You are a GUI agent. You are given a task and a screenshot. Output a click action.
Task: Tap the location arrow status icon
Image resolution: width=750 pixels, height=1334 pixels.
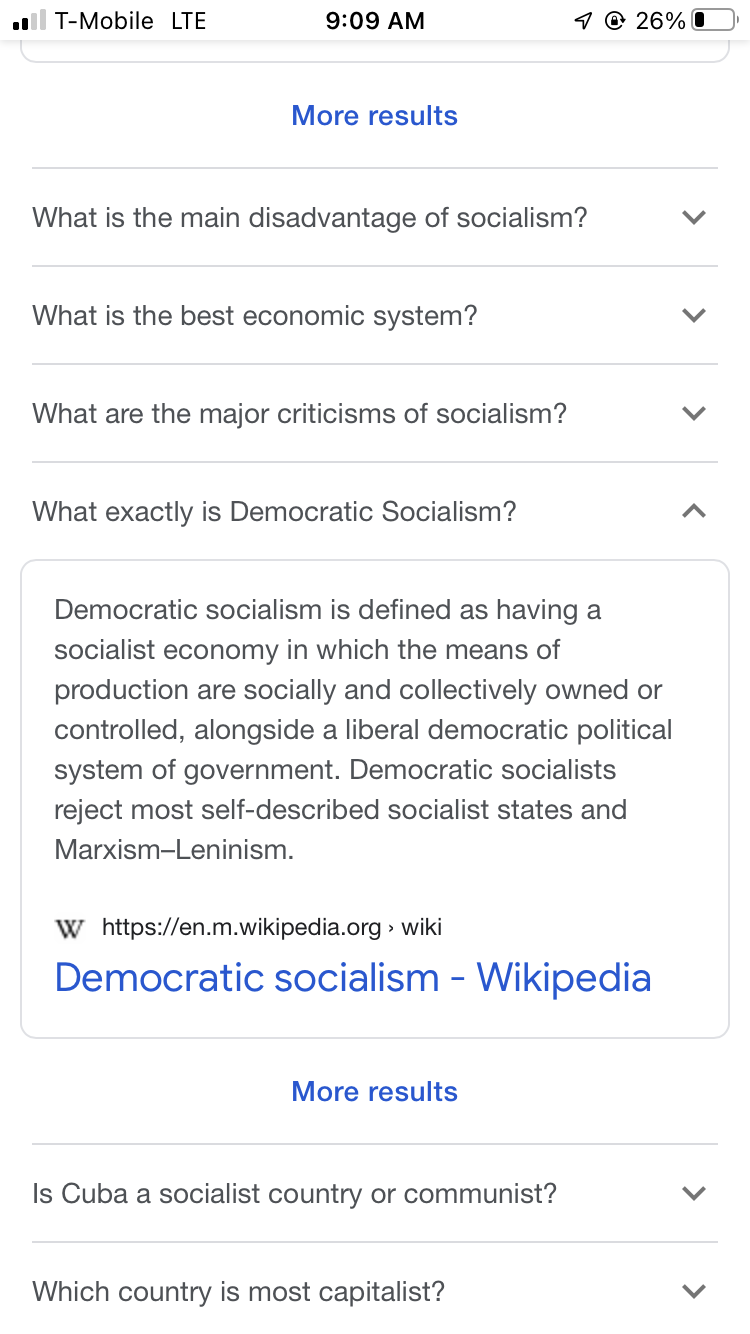coord(583,21)
